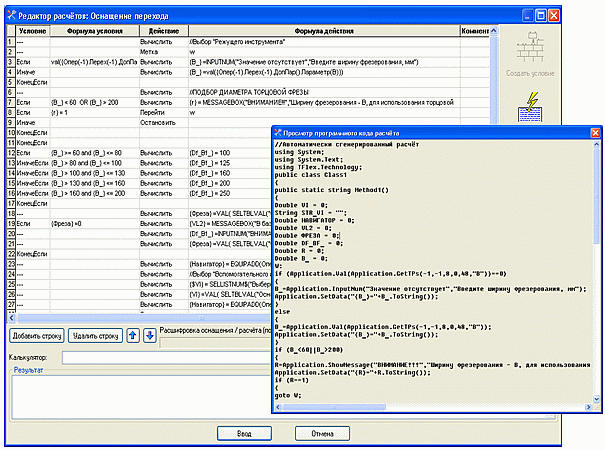
Task: Click 'Добавить строку' button
Action: click(37, 336)
